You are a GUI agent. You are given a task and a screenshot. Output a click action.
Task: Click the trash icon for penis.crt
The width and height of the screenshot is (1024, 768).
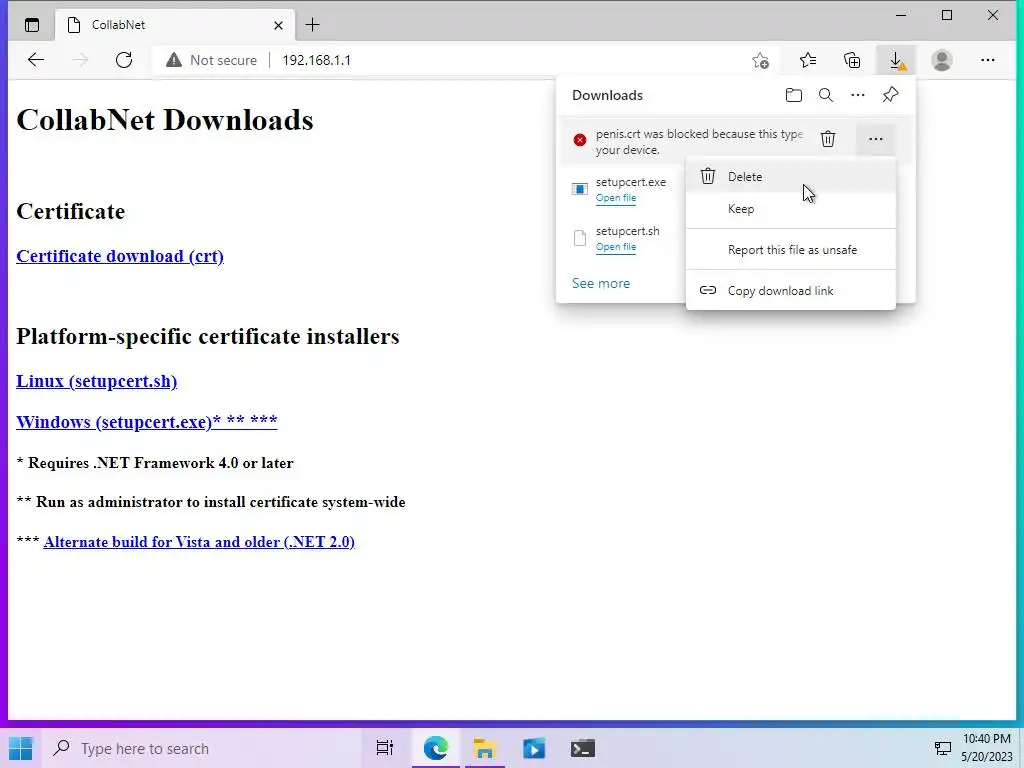tap(827, 138)
